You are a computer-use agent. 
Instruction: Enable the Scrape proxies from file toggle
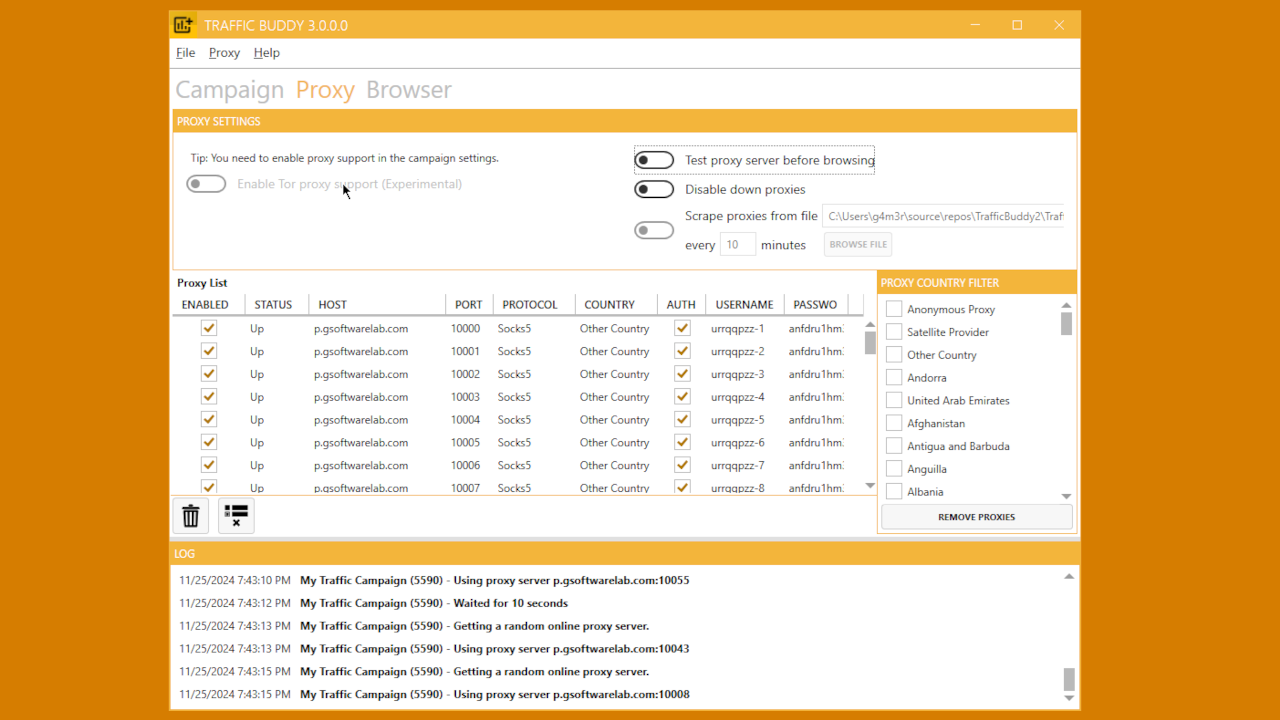654,230
